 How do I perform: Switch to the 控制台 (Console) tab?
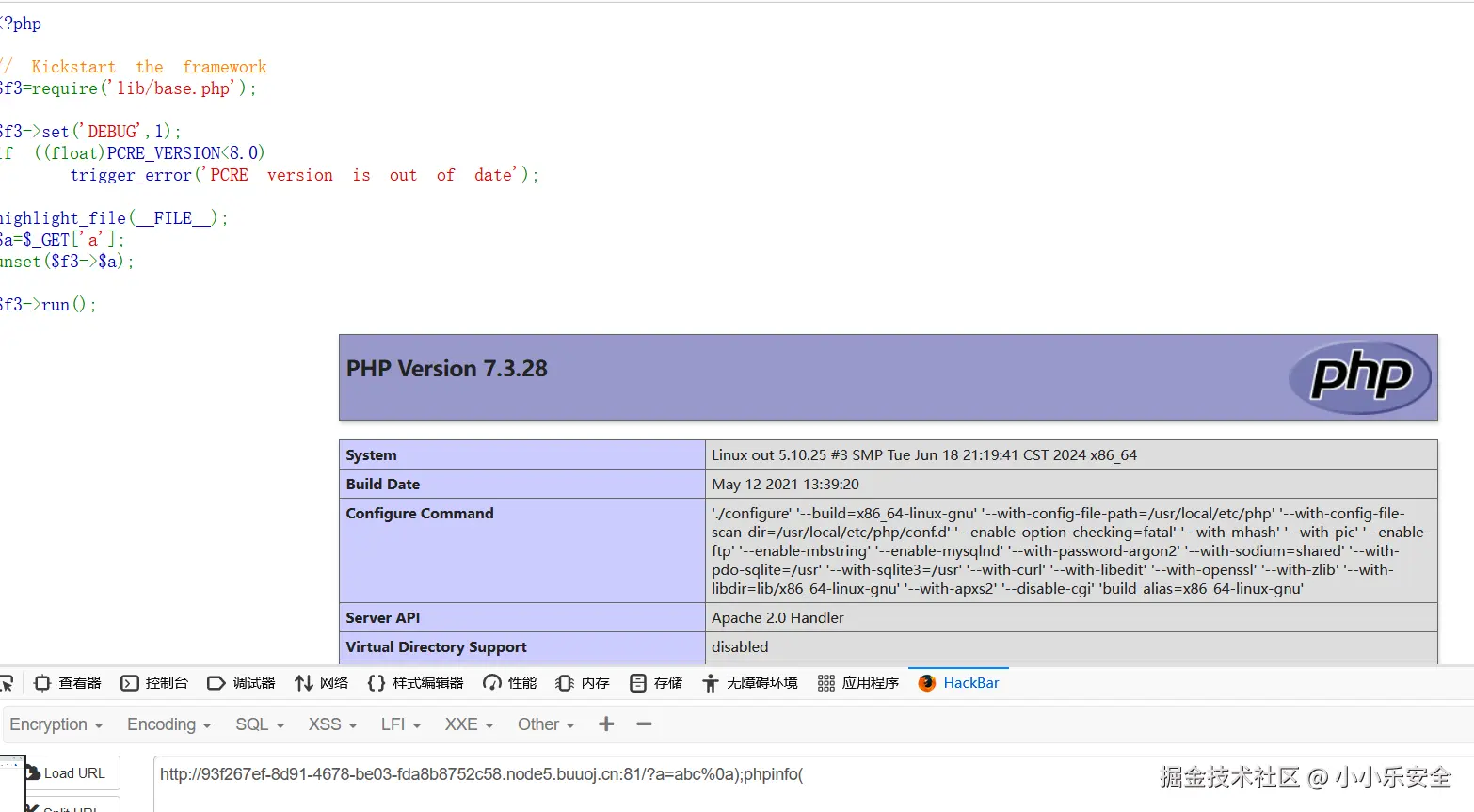(x=155, y=683)
